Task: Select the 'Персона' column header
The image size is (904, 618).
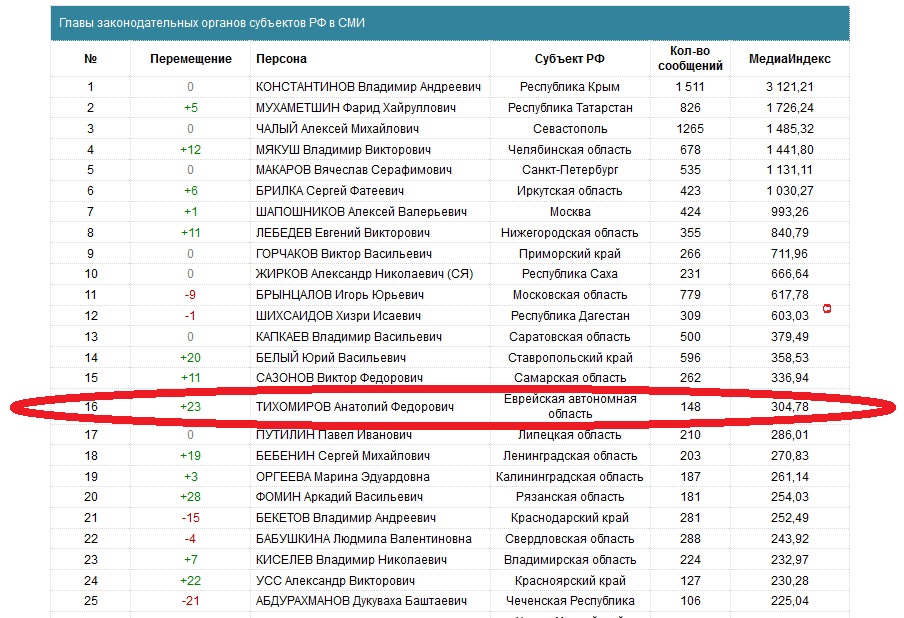Action: [281, 59]
